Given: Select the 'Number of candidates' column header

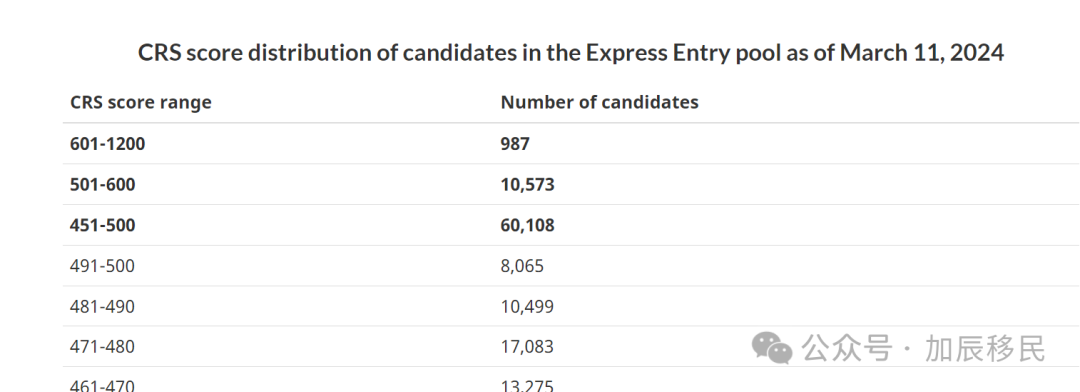Looking at the screenshot, I should 599,103.
